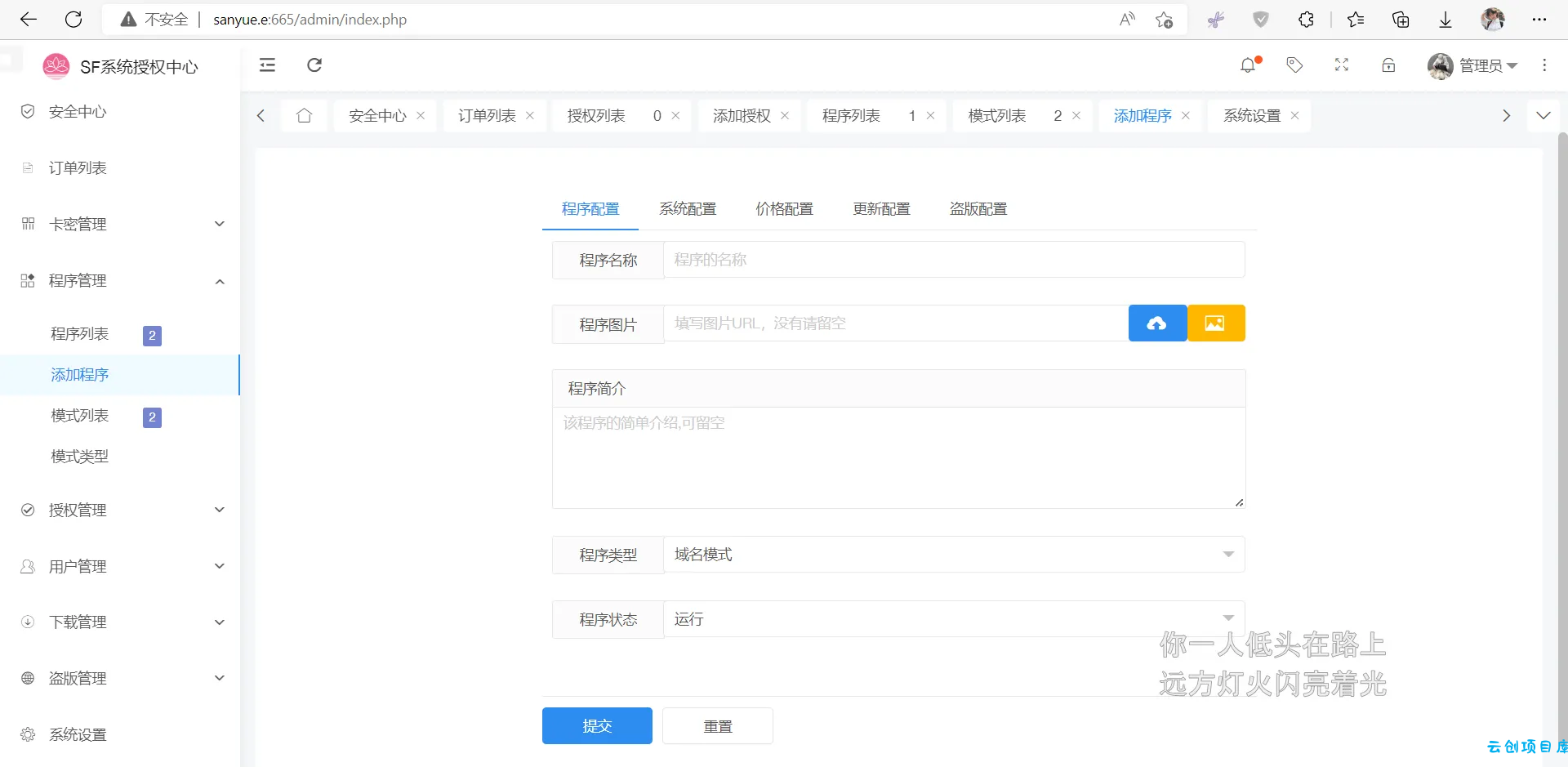Open the vertical dots more menu in header

click(1544, 65)
